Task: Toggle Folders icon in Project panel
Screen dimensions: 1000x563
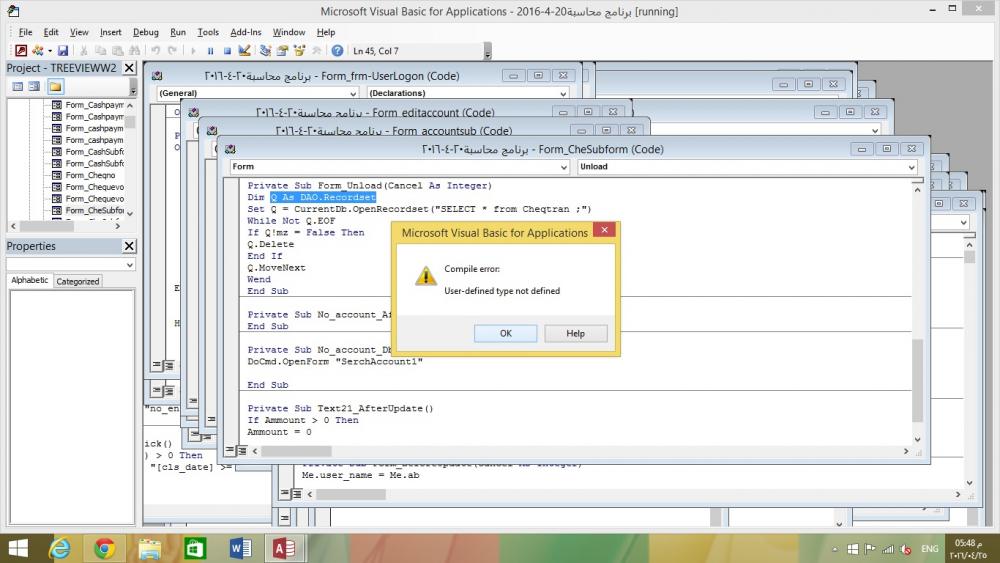Action: pos(55,86)
